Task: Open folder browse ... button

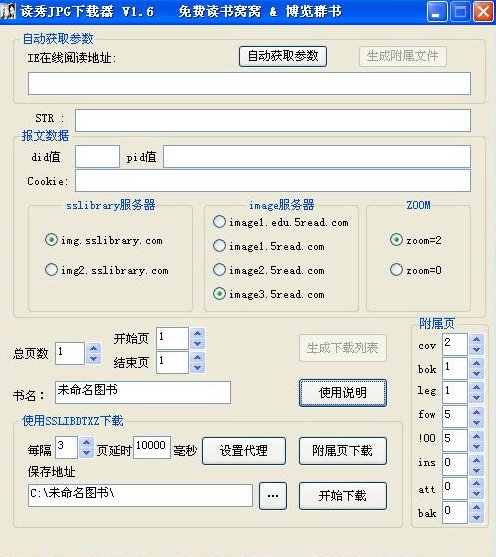Action: point(273,496)
